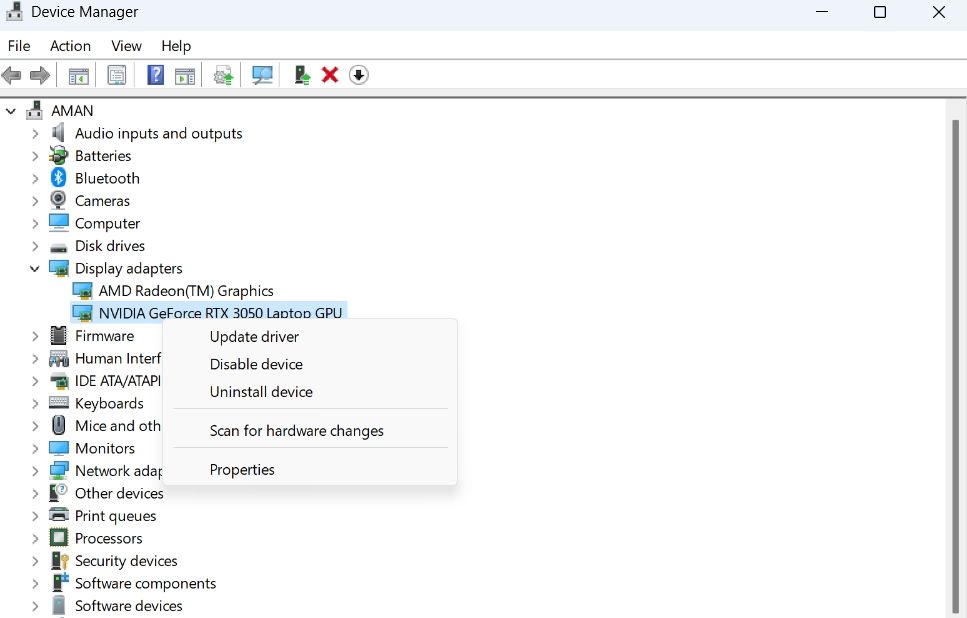Select the AMD Radeon(TM) Graphics device
The image size is (967, 618).
pyautogui.click(x=186, y=290)
